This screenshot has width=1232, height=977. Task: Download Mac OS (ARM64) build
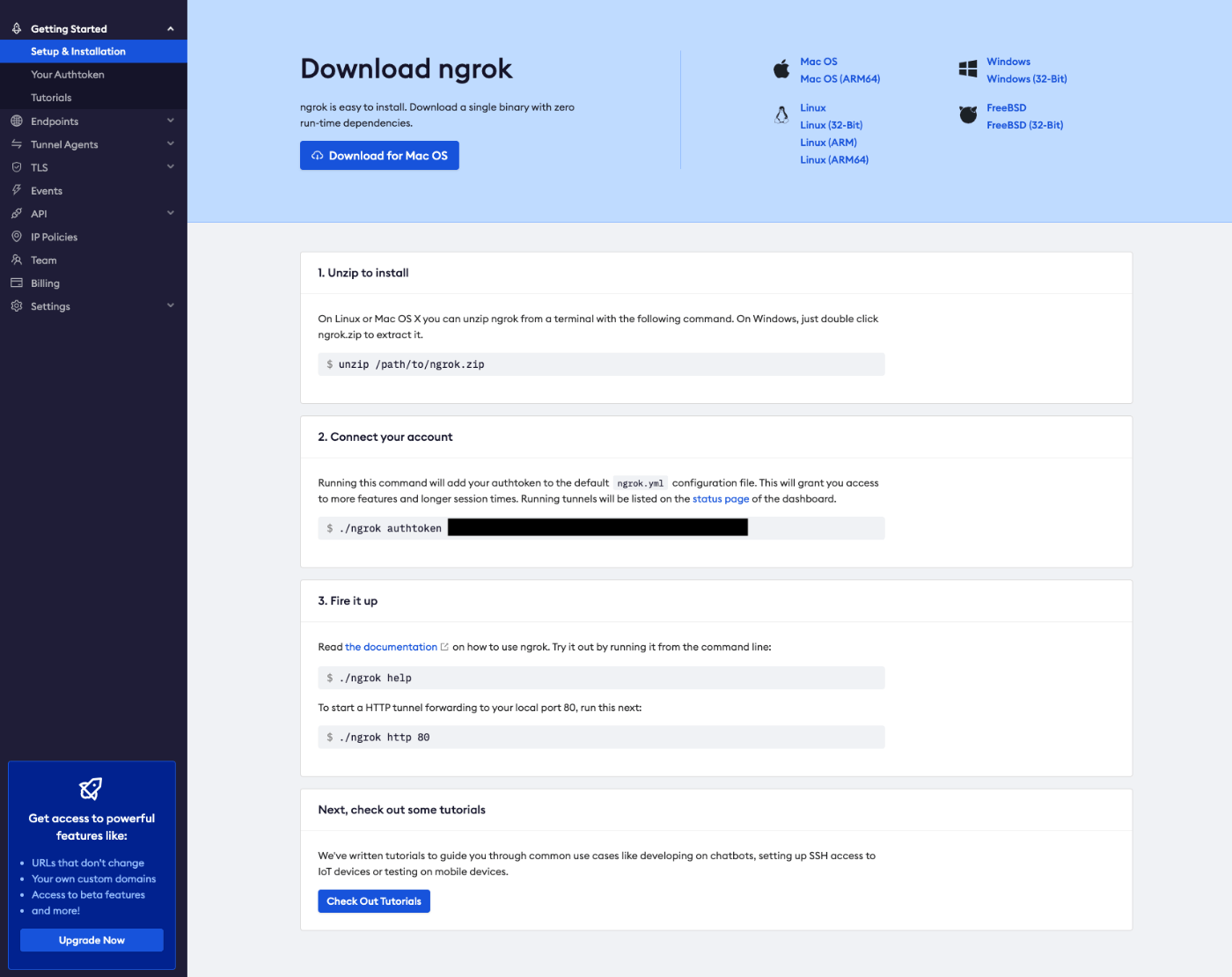click(x=840, y=79)
